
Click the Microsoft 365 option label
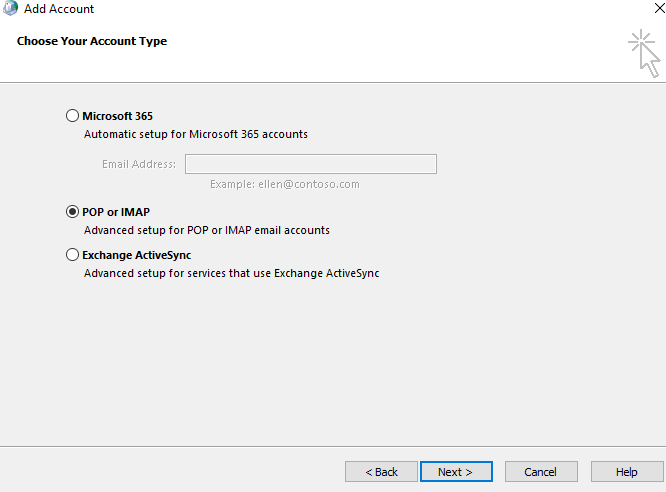pos(117,116)
